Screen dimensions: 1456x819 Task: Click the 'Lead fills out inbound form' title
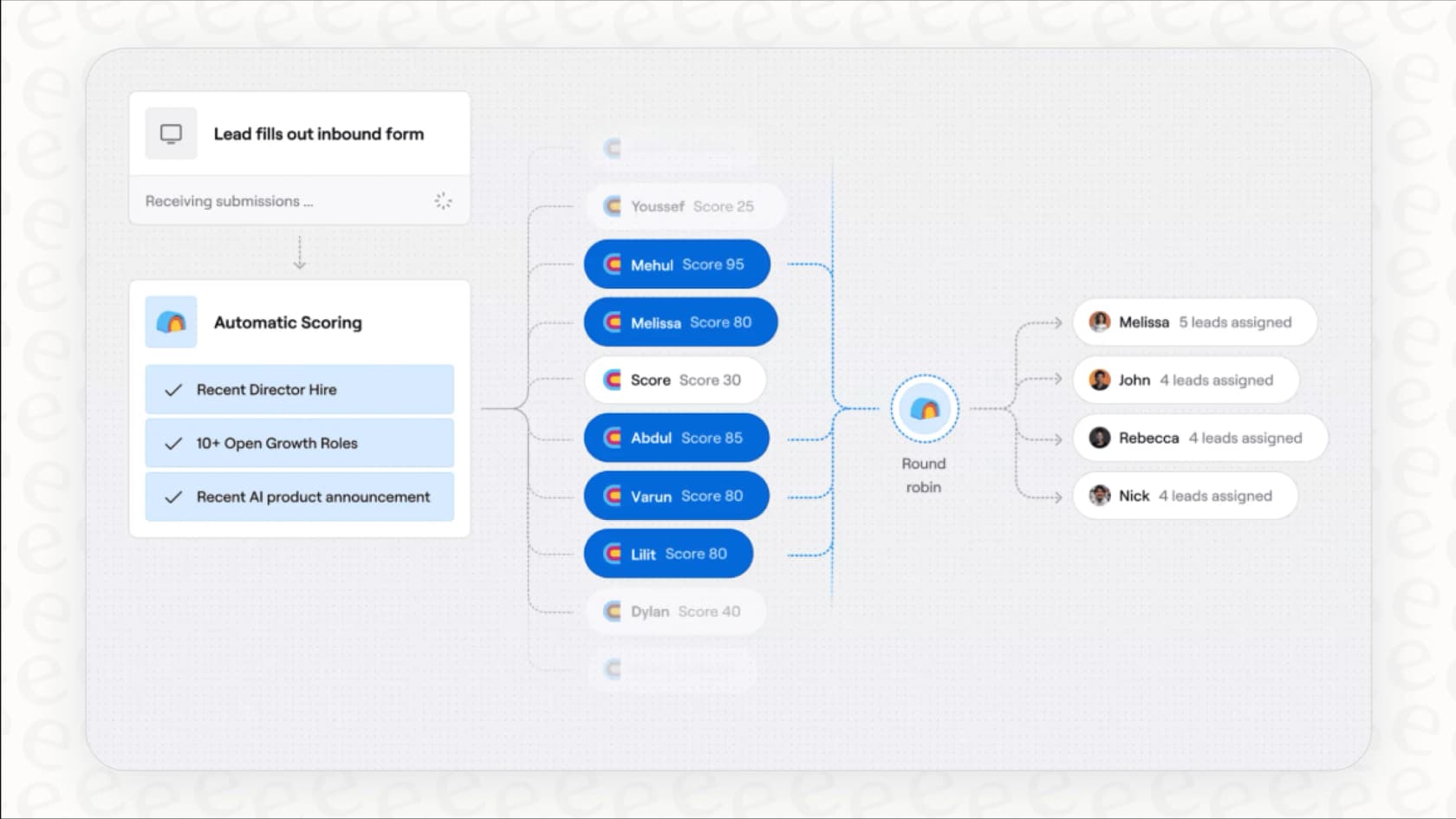pos(319,133)
